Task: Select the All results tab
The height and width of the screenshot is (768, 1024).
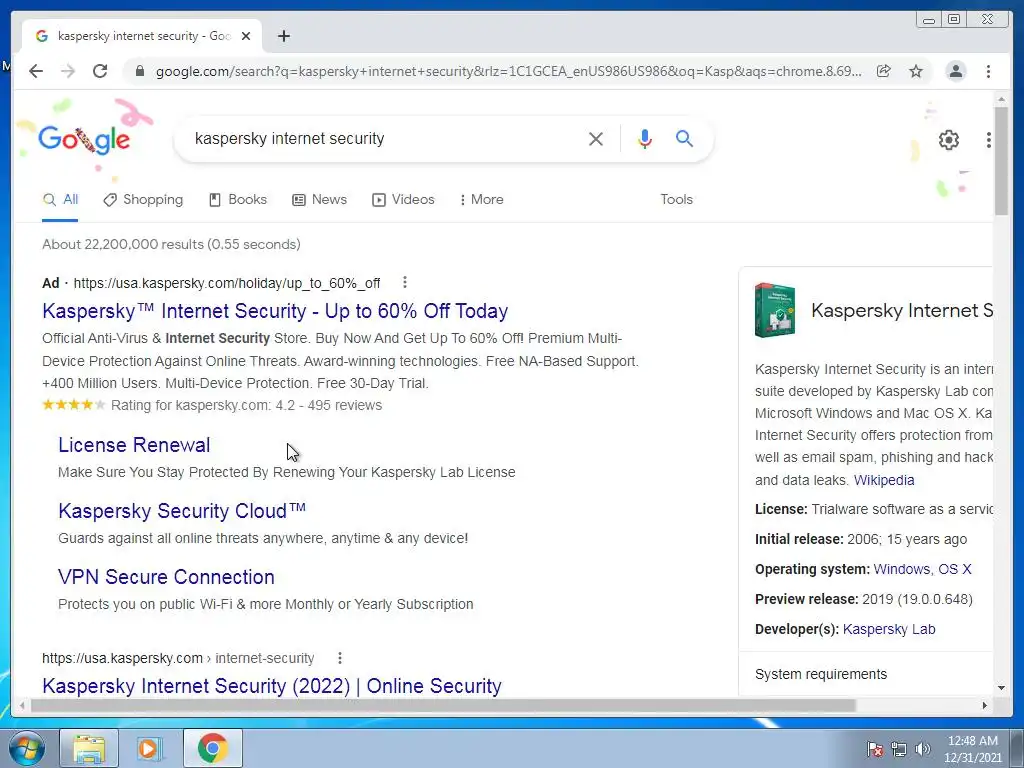Action: (60, 199)
